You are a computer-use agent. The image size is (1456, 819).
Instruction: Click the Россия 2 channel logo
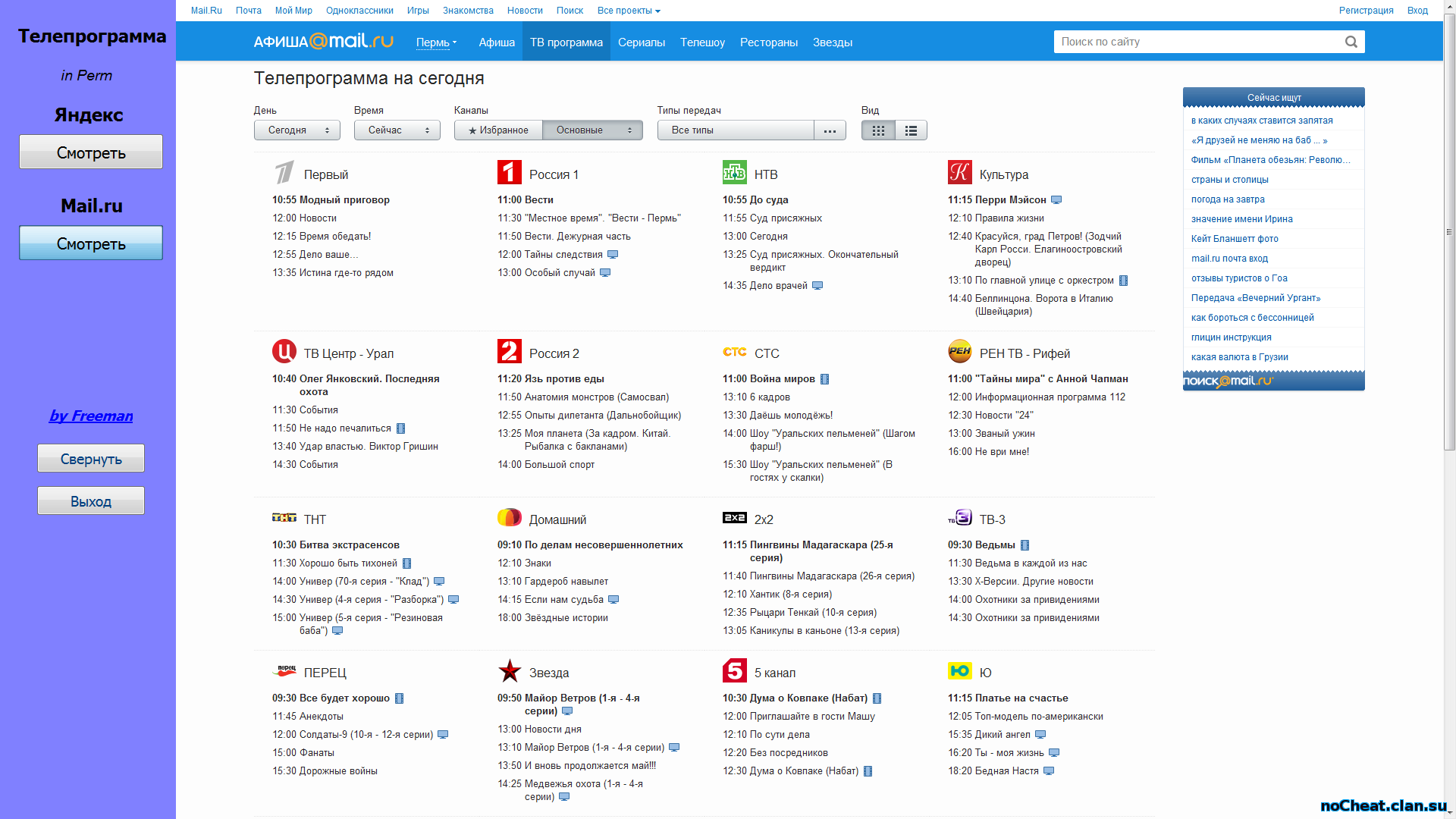[x=510, y=352]
